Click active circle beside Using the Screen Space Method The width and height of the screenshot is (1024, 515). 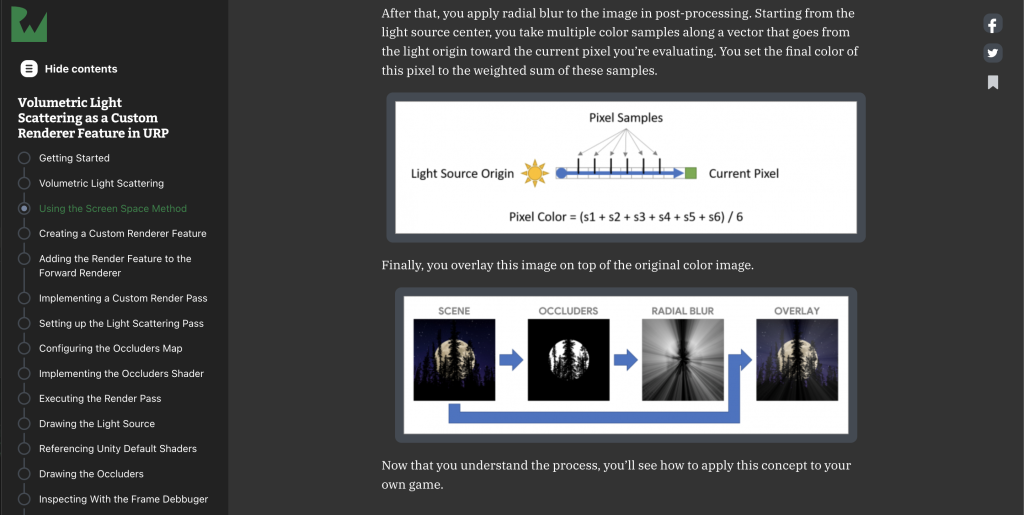[x=24, y=208]
